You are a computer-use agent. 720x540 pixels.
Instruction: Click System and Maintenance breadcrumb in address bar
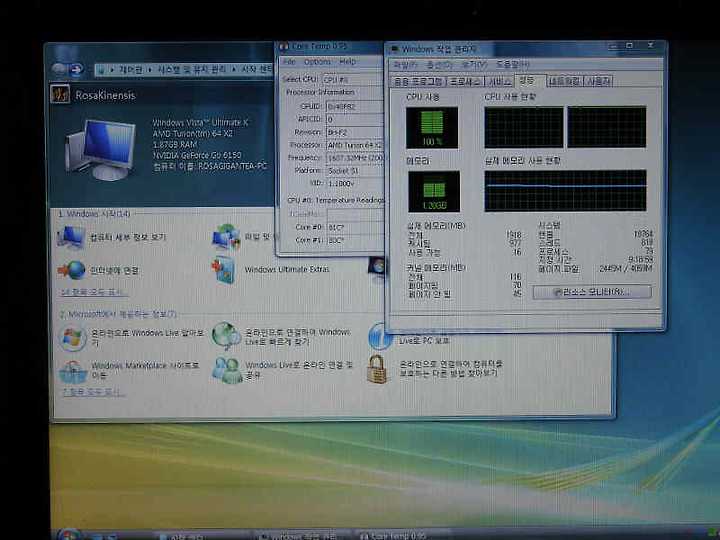(192, 69)
